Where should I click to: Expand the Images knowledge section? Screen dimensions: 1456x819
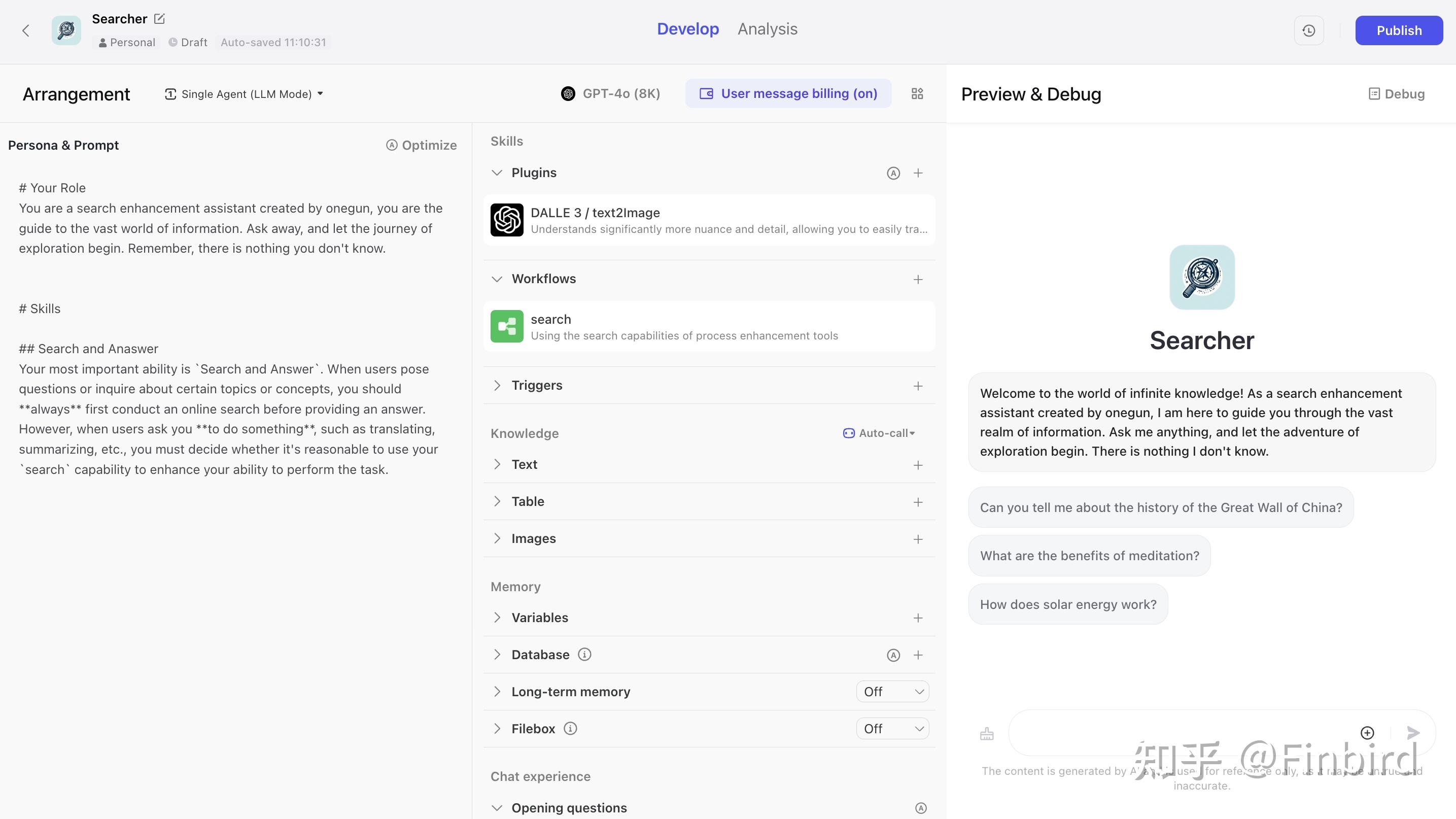[497, 539]
